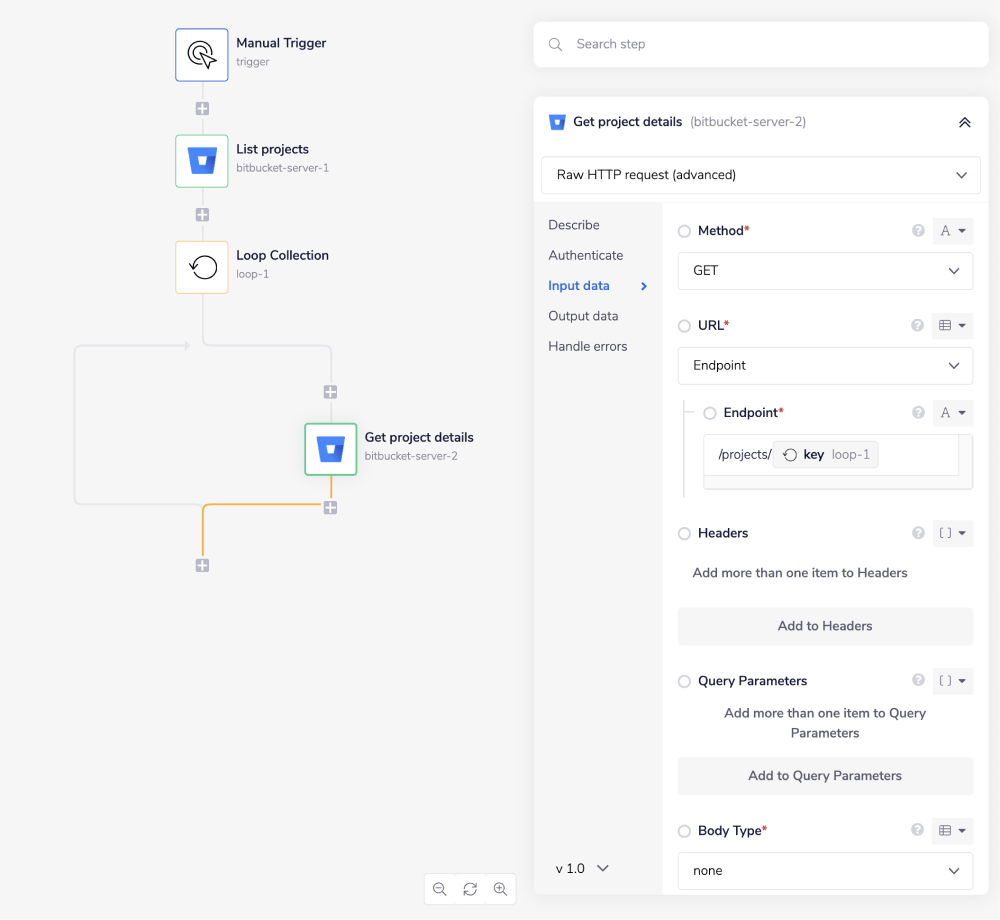
Task: Click the Add to Query Parameters button
Action: [825, 776]
